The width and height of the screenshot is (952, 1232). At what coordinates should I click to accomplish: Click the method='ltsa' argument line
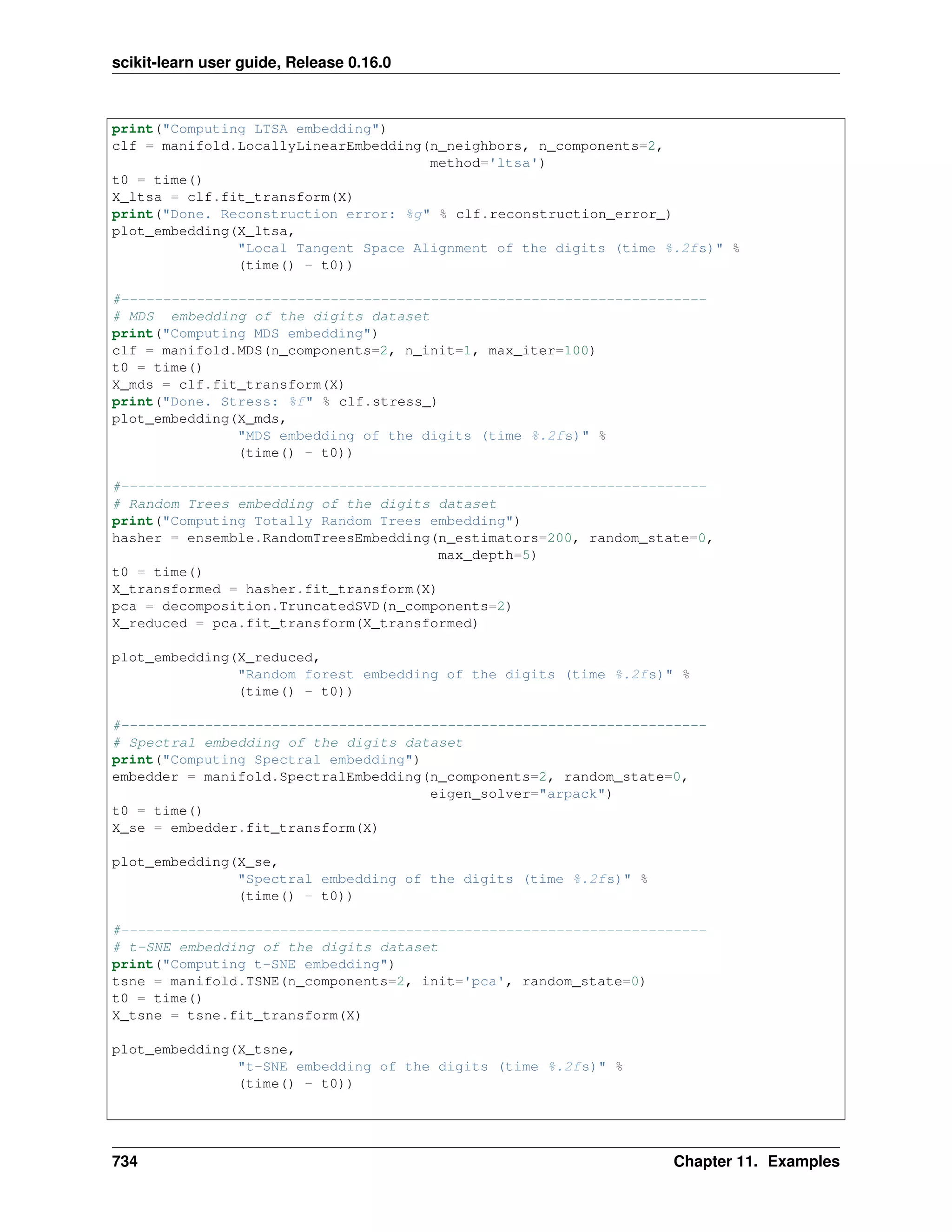487,163
